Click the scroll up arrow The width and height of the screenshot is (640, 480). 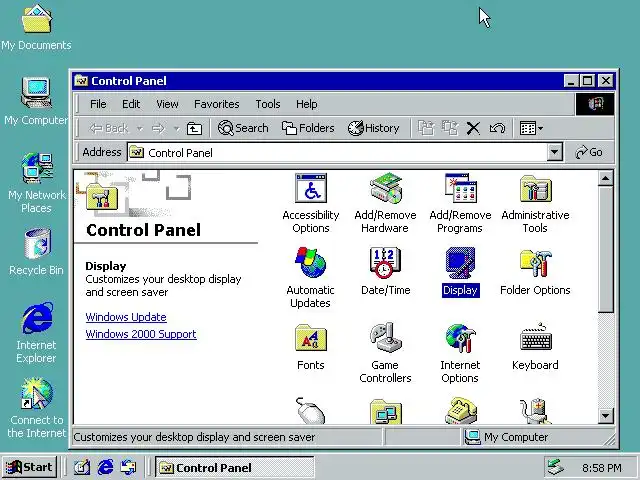tap(605, 178)
